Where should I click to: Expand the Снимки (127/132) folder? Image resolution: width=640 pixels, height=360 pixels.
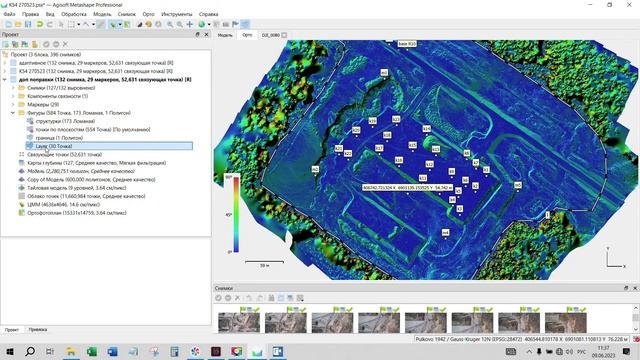13,88
